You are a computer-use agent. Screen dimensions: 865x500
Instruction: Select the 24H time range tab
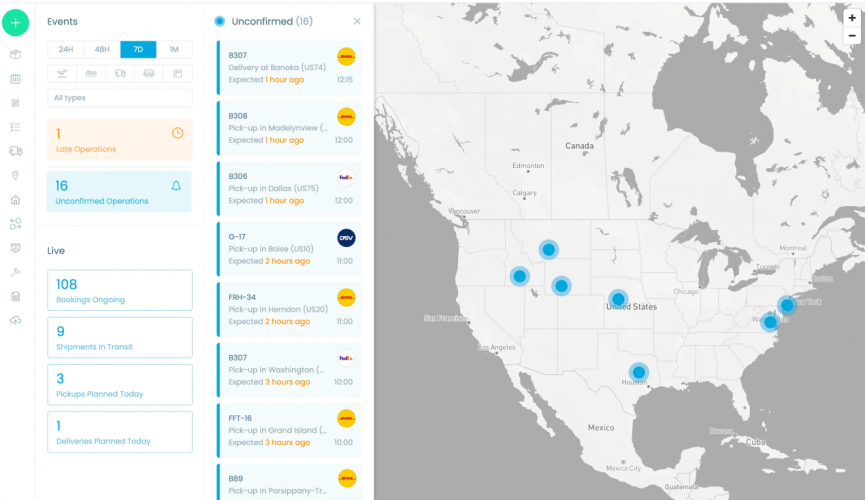pos(66,49)
